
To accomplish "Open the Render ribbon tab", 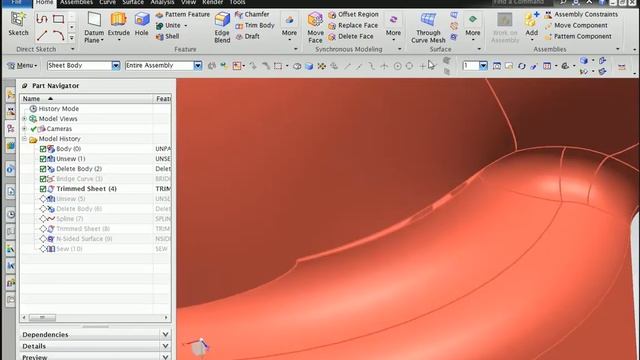I will click(x=213, y=2).
